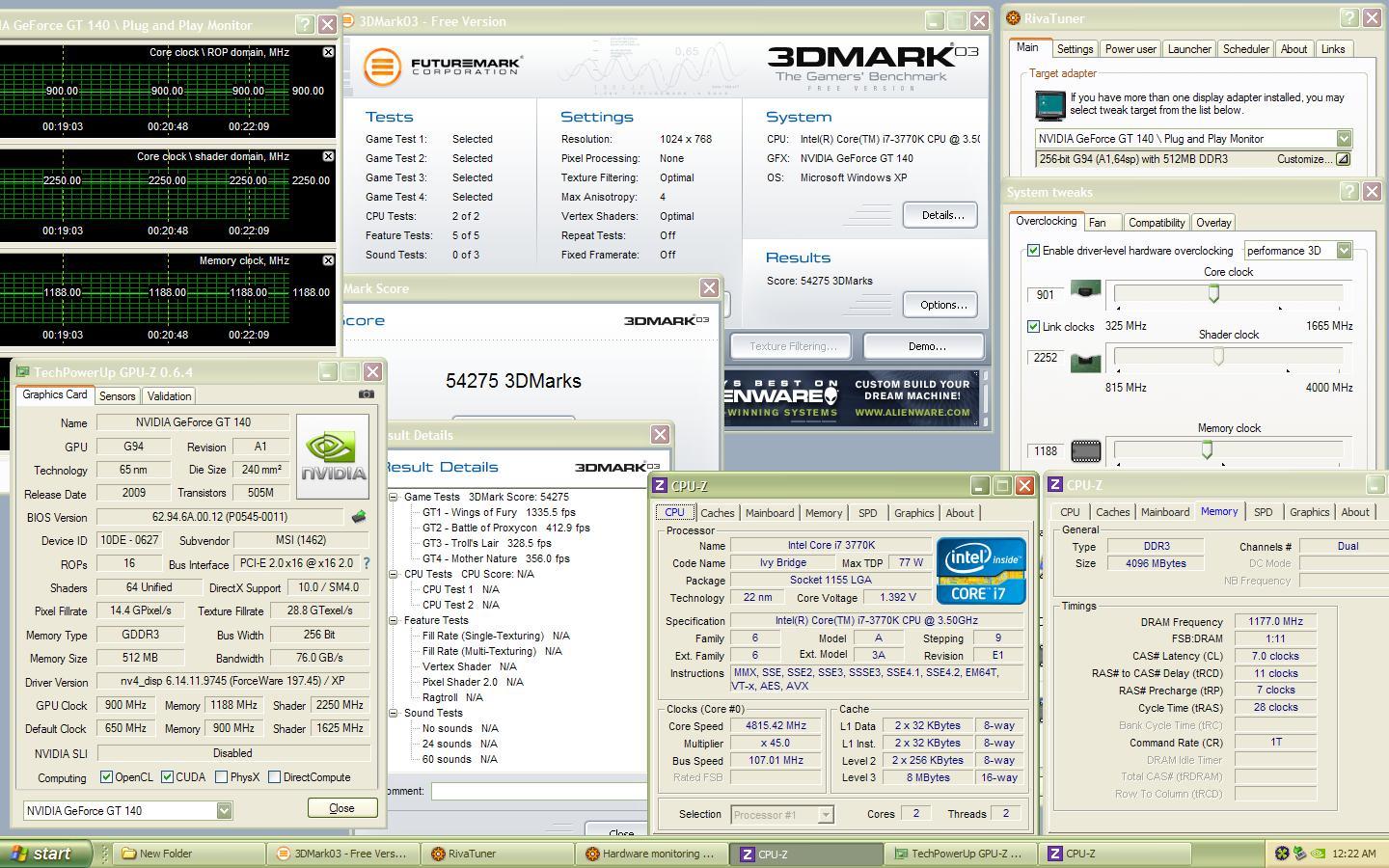Close the Core clock shader domain graph
This screenshot has width=1389, height=868.
point(328,156)
